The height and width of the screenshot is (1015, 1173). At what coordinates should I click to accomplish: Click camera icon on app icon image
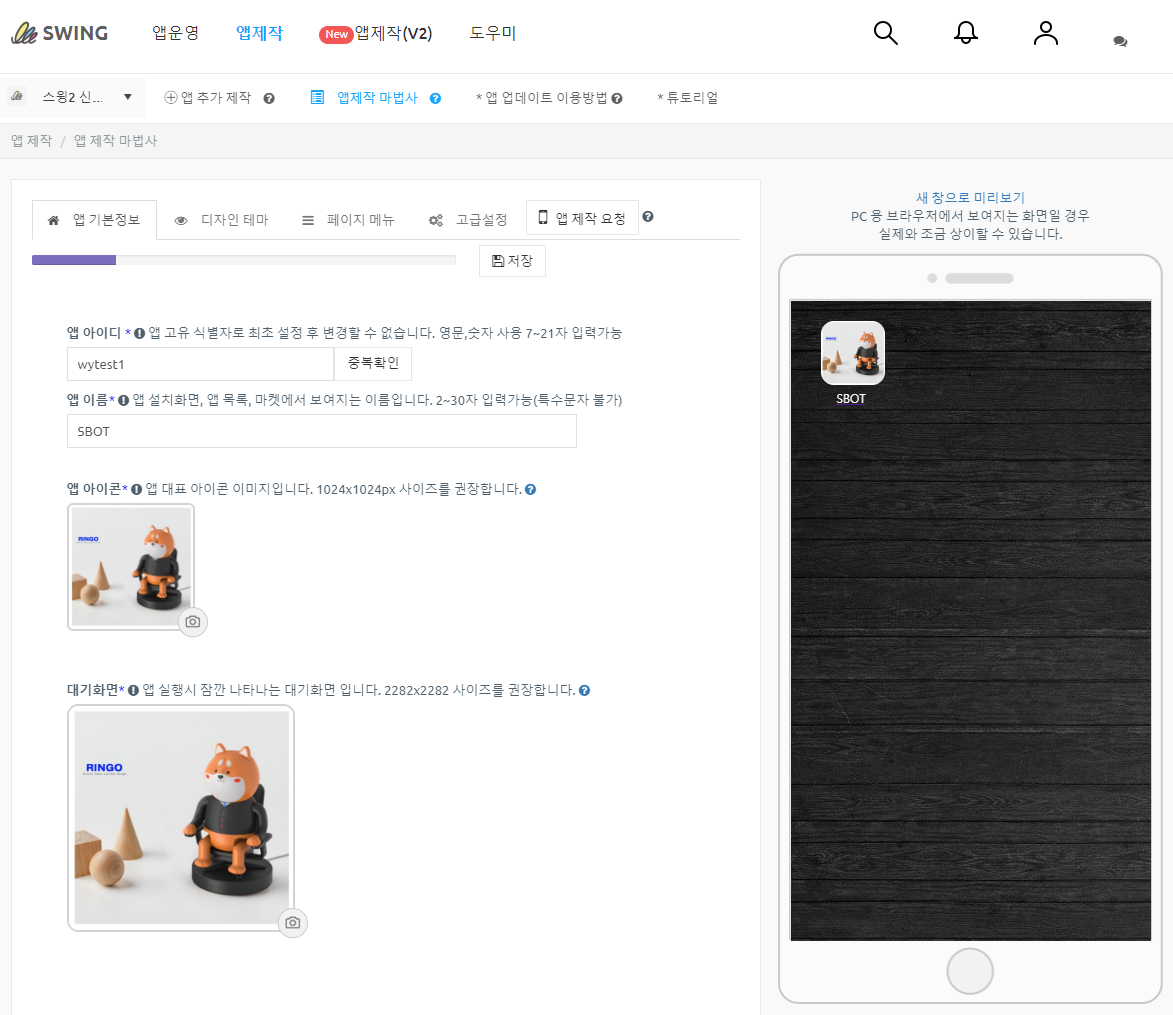coord(192,622)
